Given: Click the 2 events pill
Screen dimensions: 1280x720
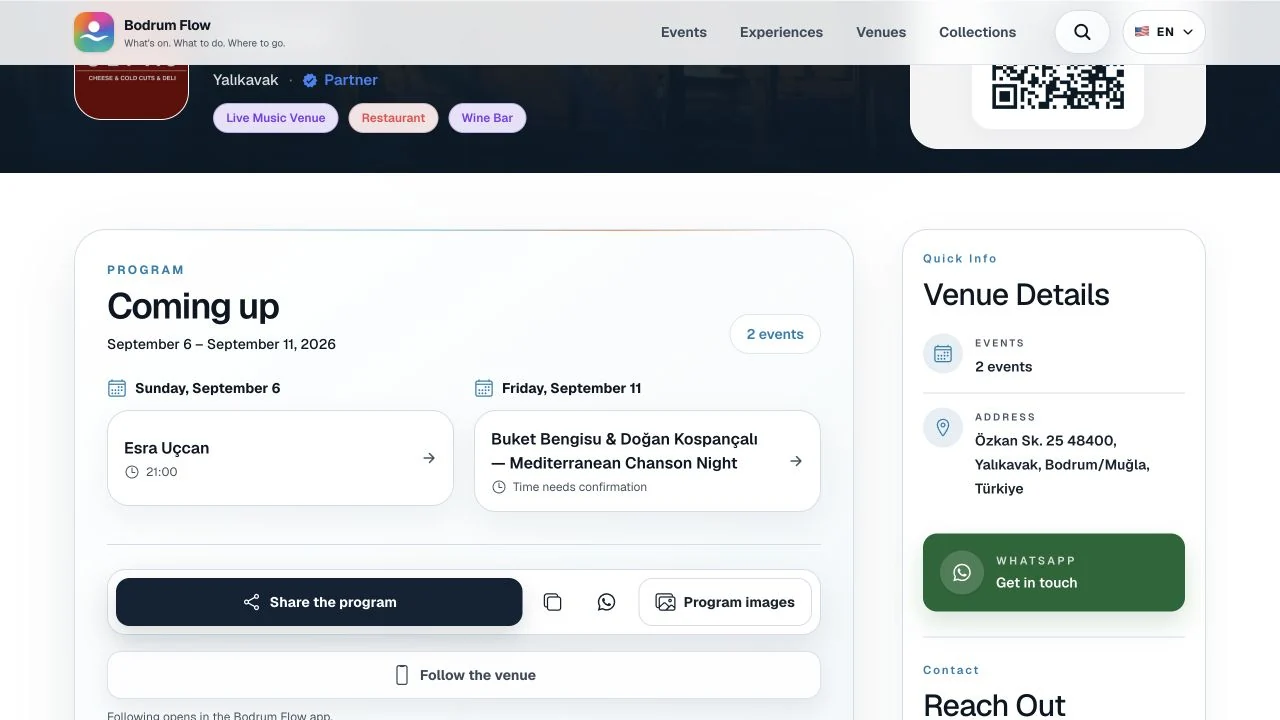Looking at the screenshot, I should click(775, 334).
